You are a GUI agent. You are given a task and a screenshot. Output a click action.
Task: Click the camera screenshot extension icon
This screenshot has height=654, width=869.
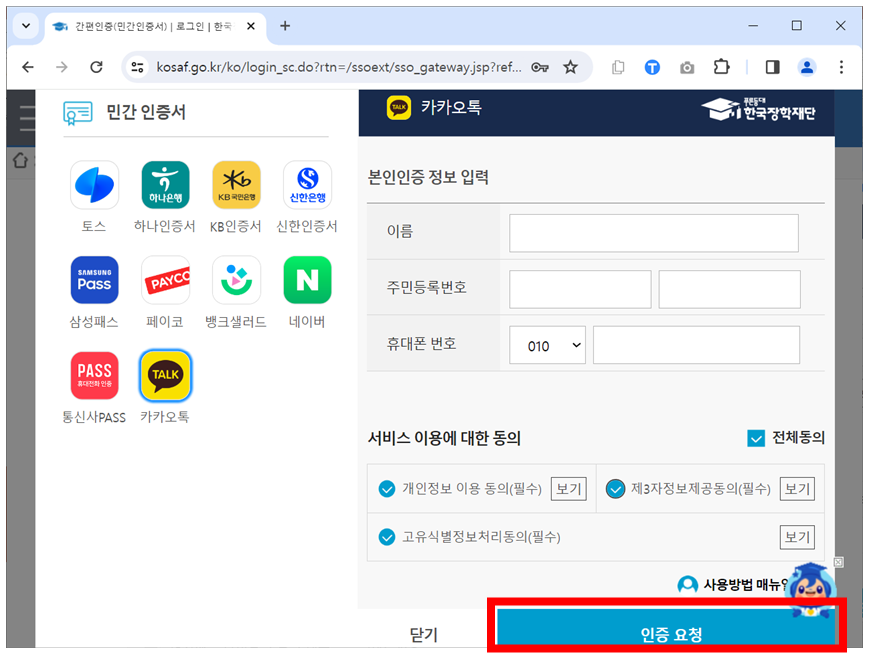tap(687, 68)
